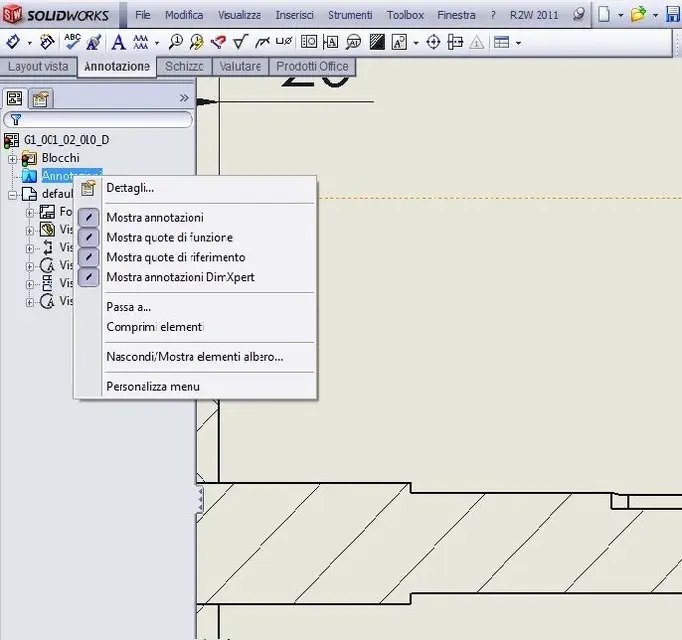
Task: Select the Geometric Tolerance tool
Action: (x=309, y=42)
